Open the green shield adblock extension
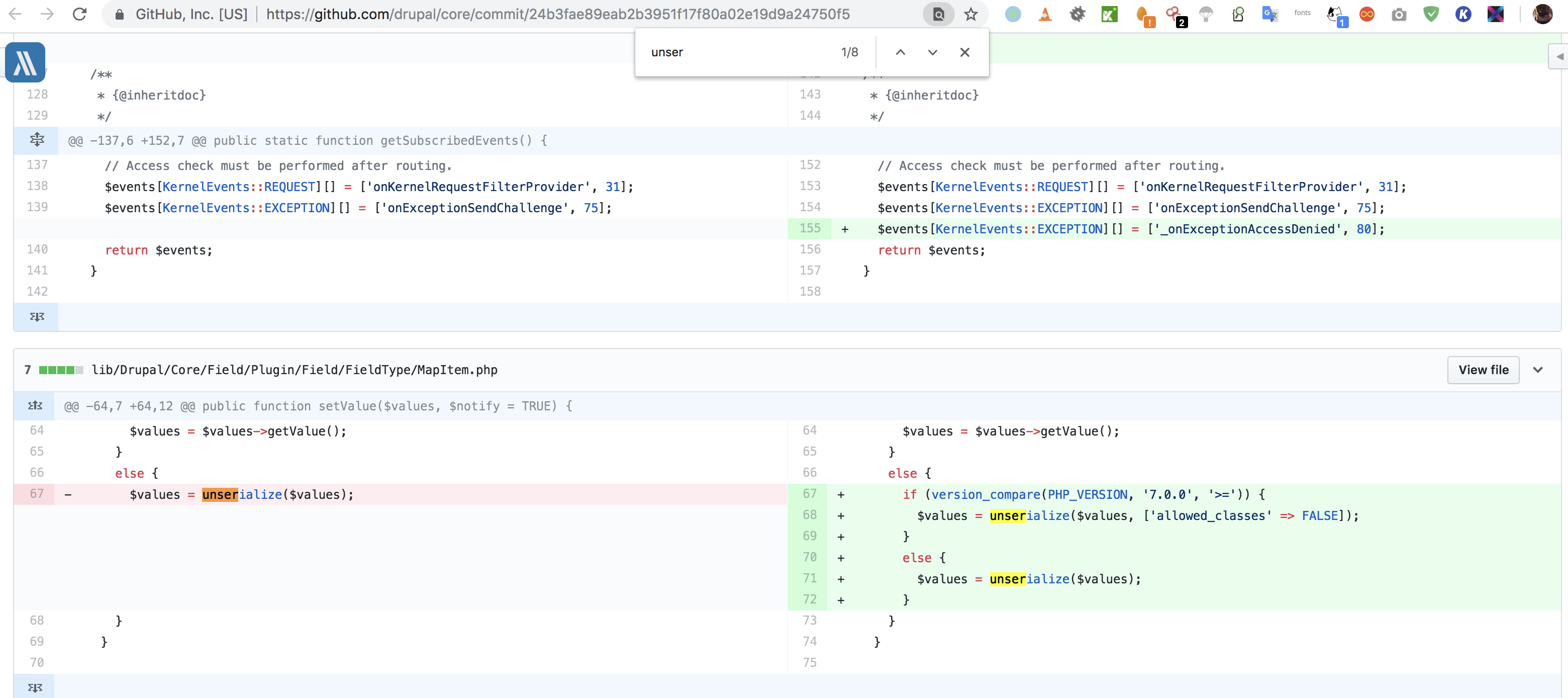Viewport: 1568px width, 698px height. pyautogui.click(x=1430, y=14)
